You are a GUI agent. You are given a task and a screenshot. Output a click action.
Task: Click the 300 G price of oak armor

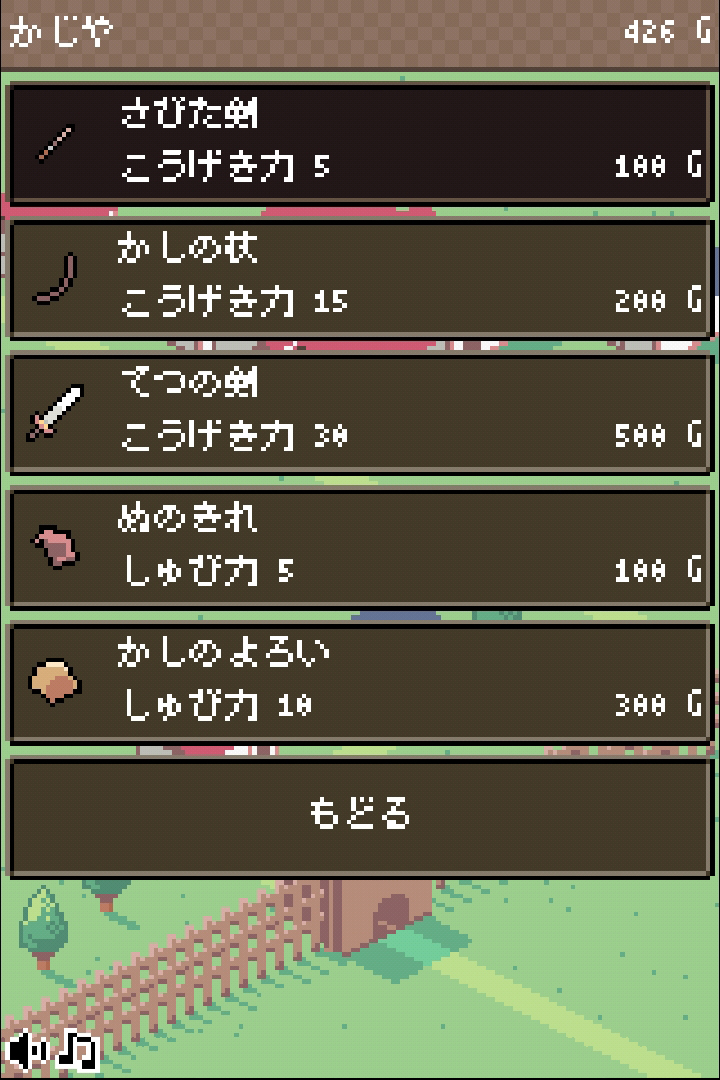tap(658, 705)
